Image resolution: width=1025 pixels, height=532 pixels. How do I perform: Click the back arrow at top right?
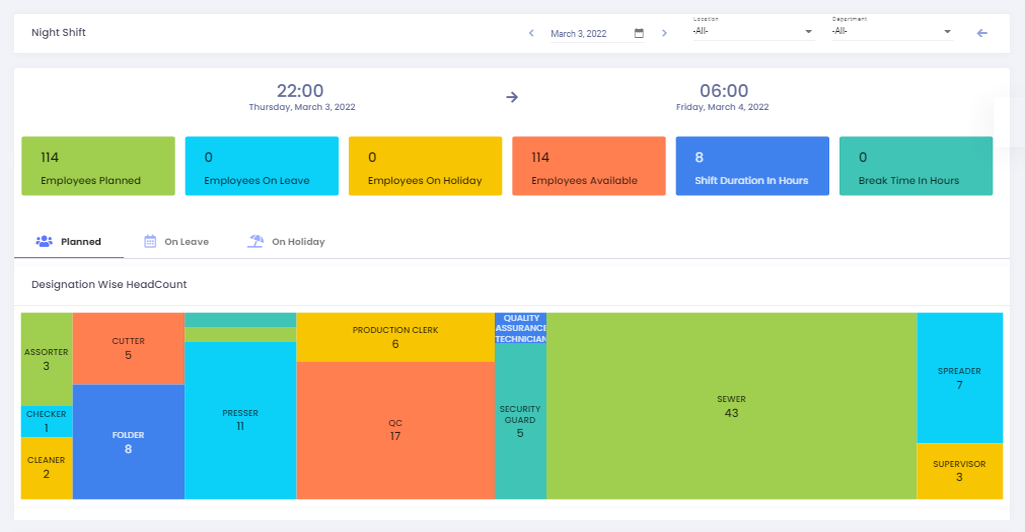[982, 33]
